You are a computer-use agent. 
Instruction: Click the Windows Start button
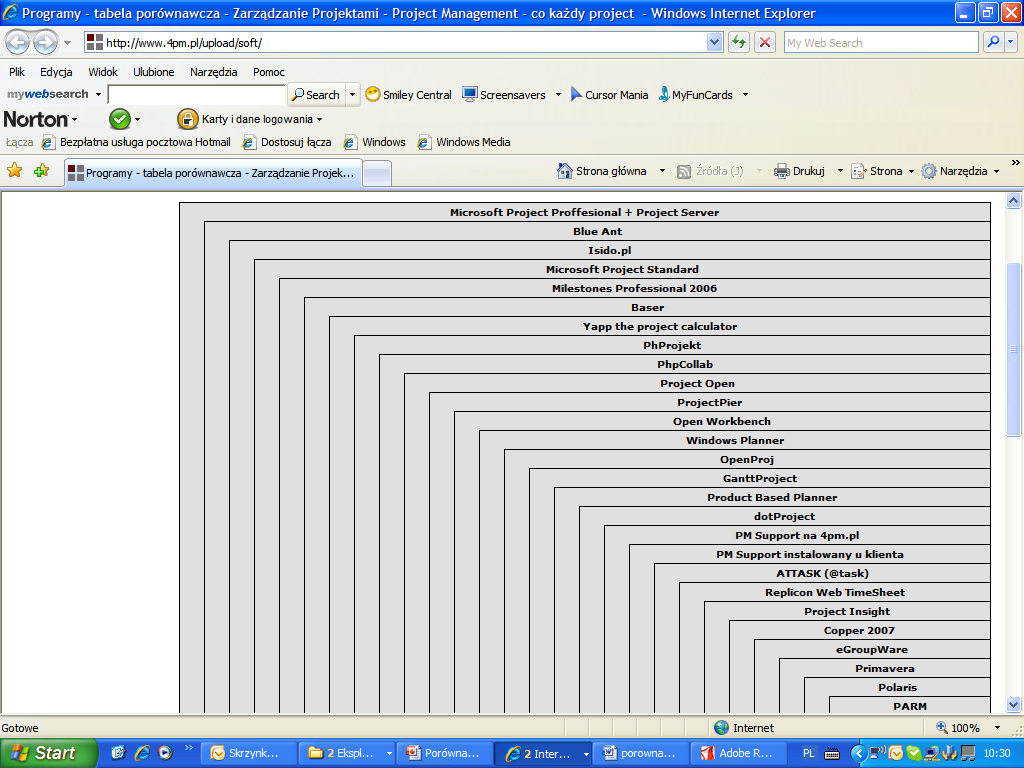48,753
